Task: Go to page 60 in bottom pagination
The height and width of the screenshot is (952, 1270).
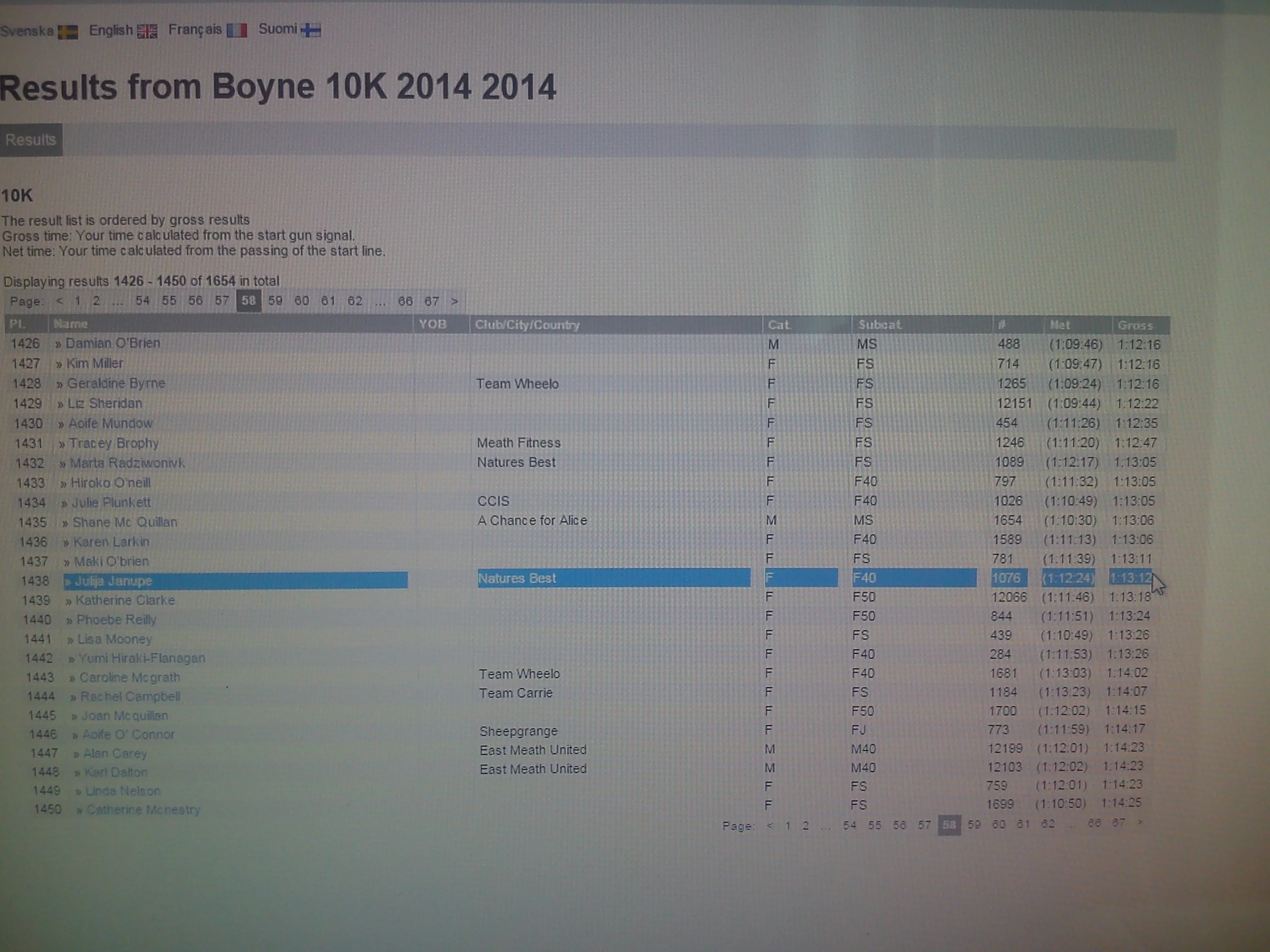Action: 999,824
